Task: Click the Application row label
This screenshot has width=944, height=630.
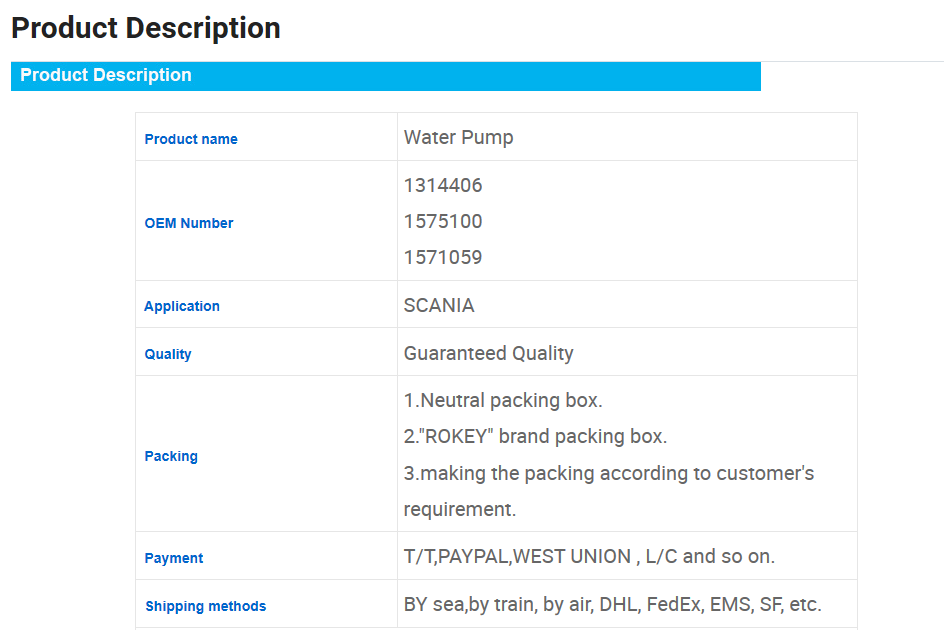Action: (x=182, y=306)
